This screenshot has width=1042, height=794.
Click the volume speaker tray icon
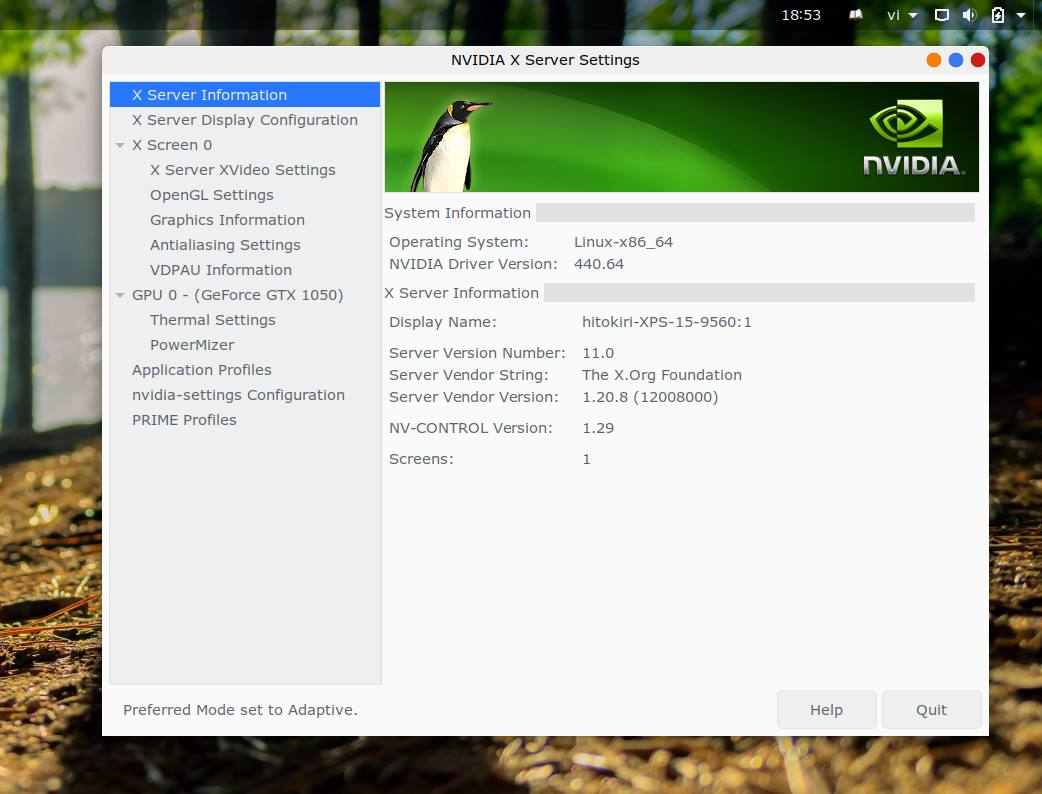970,15
